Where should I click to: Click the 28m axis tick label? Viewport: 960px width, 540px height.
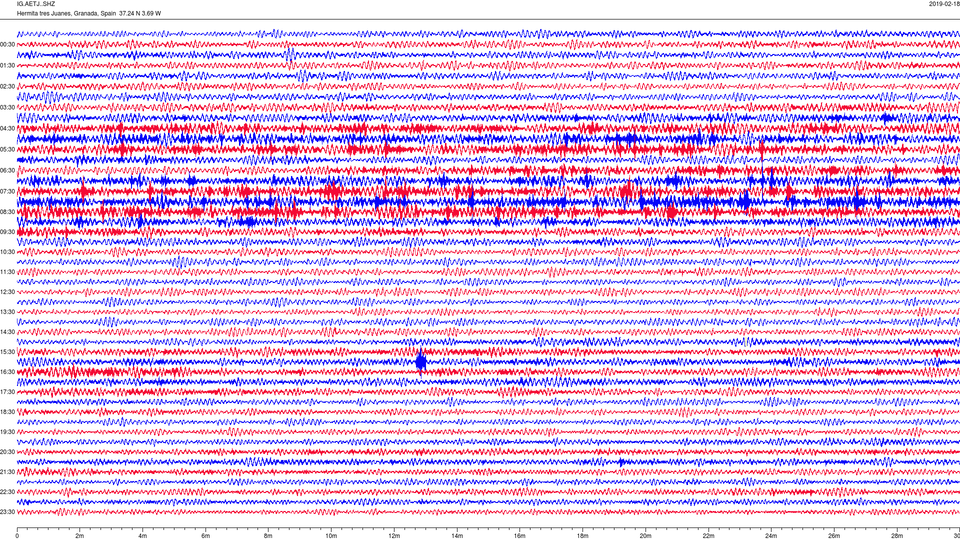click(897, 536)
